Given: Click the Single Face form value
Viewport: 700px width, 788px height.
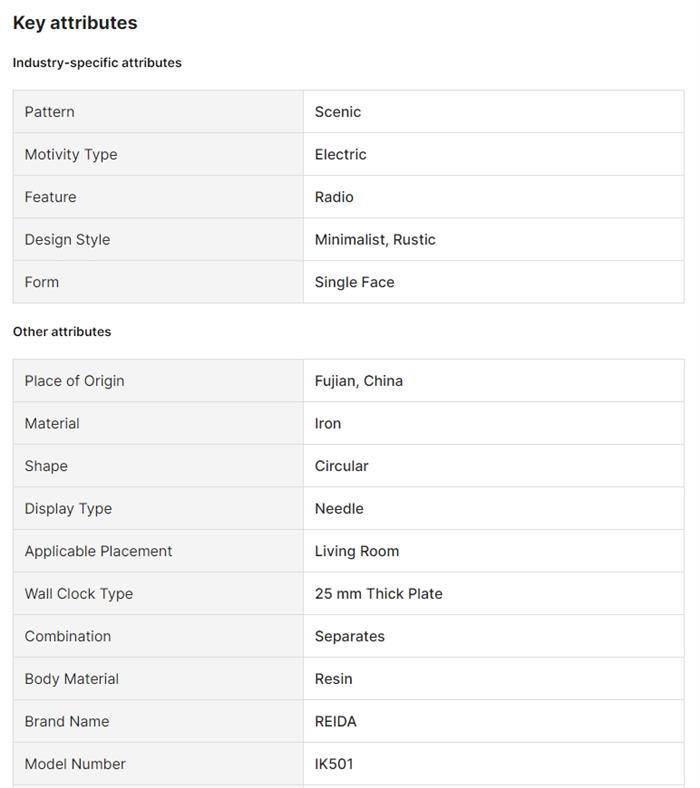Looking at the screenshot, I should (x=355, y=282).
